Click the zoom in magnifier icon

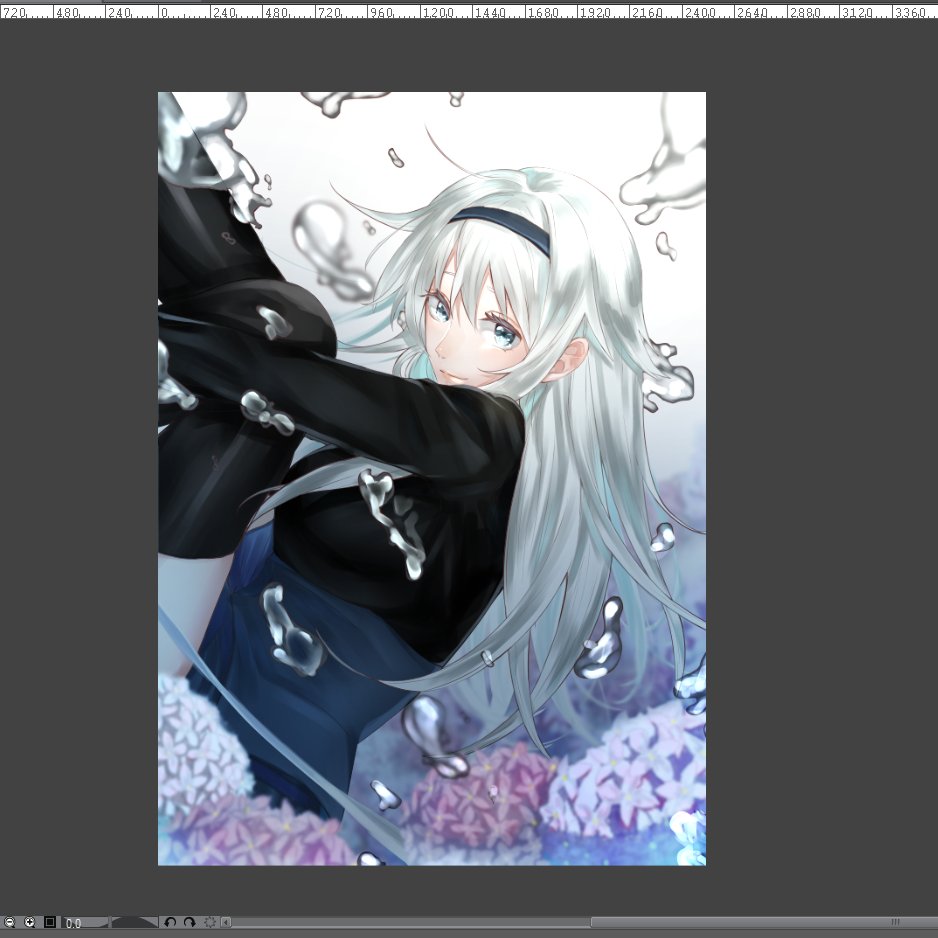pyautogui.click(x=29, y=922)
